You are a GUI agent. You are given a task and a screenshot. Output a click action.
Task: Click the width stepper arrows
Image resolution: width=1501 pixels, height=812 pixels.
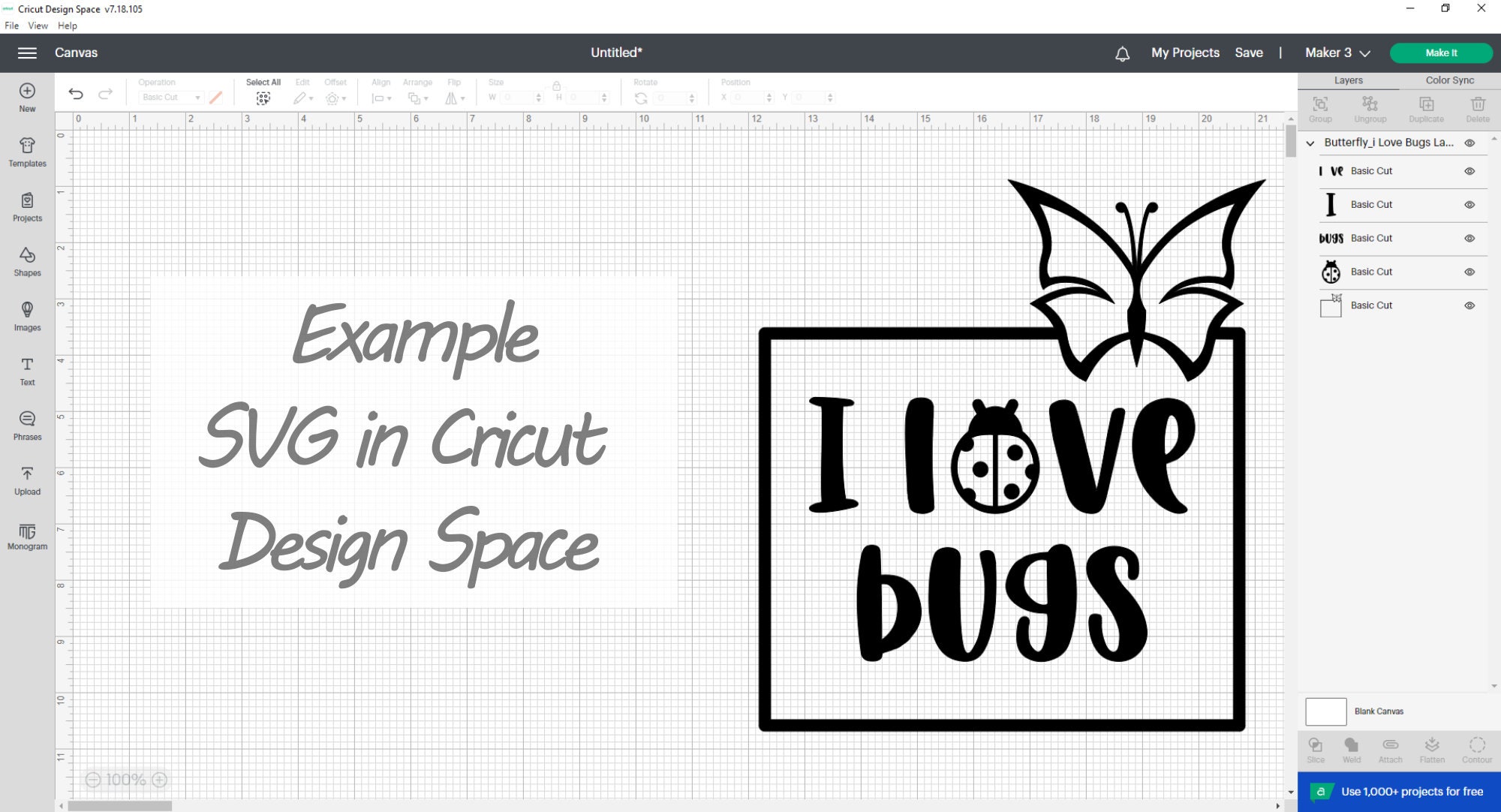click(539, 98)
